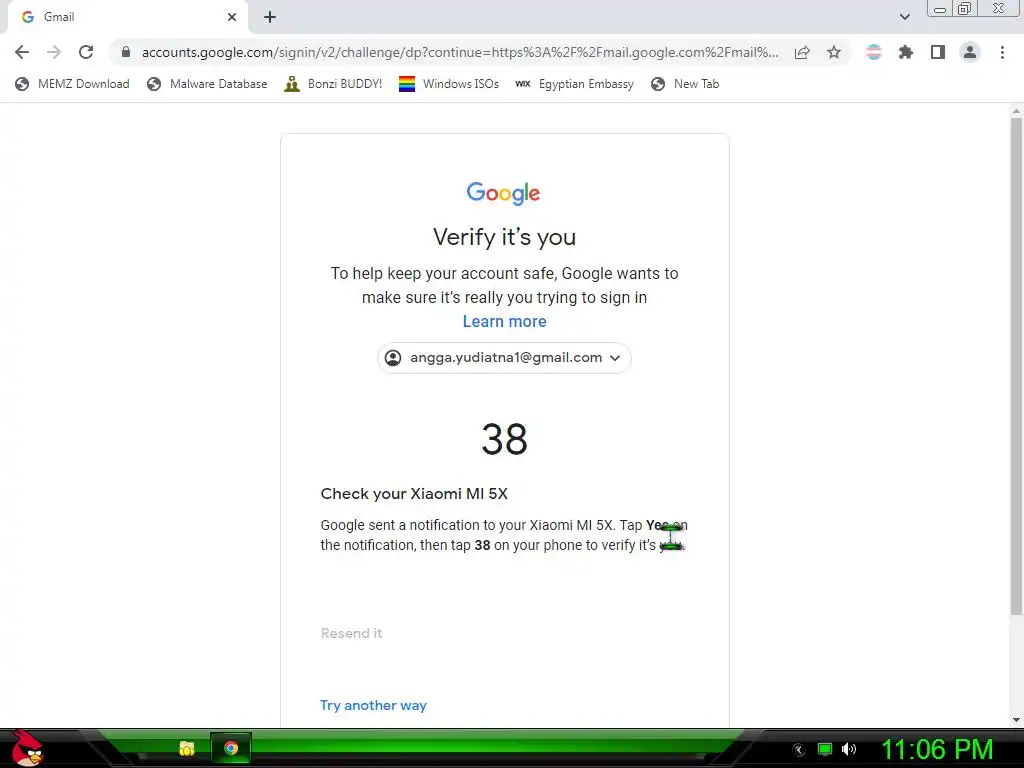The width and height of the screenshot is (1024, 768).
Task: Click the Google logo
Action: pyautogui.click(x=503, y=193)
